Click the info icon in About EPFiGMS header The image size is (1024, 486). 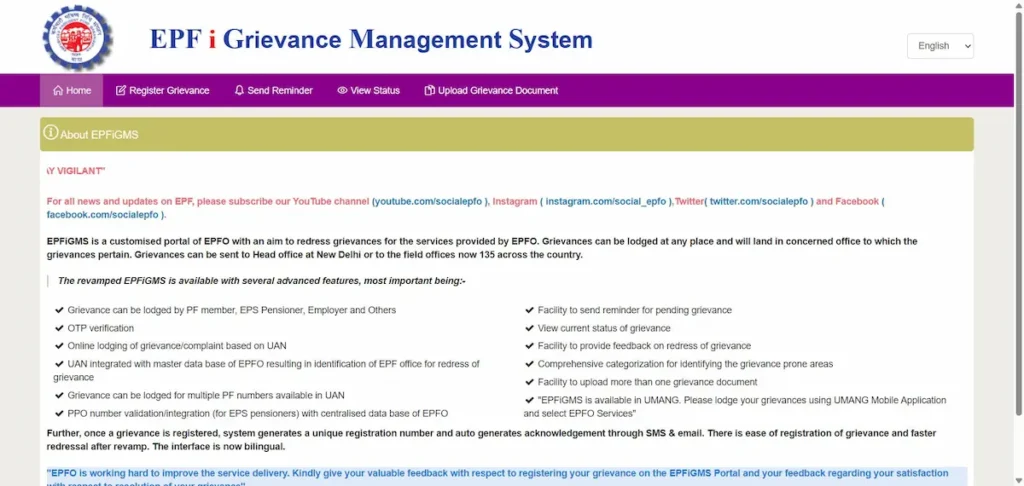pos(51,133)
